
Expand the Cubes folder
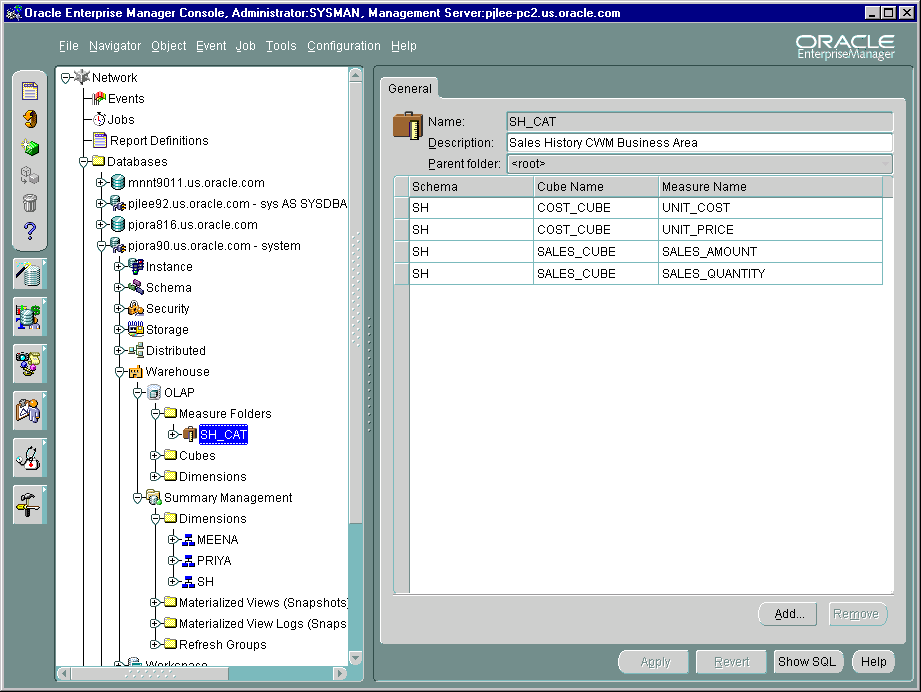click(x=156, y=456)
